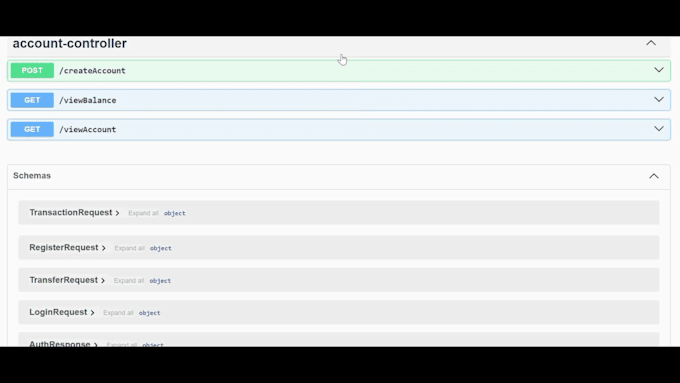Click object type label of RegisterRequest
The width and height of the screenshot is (680, 383).
coord(160,249)
